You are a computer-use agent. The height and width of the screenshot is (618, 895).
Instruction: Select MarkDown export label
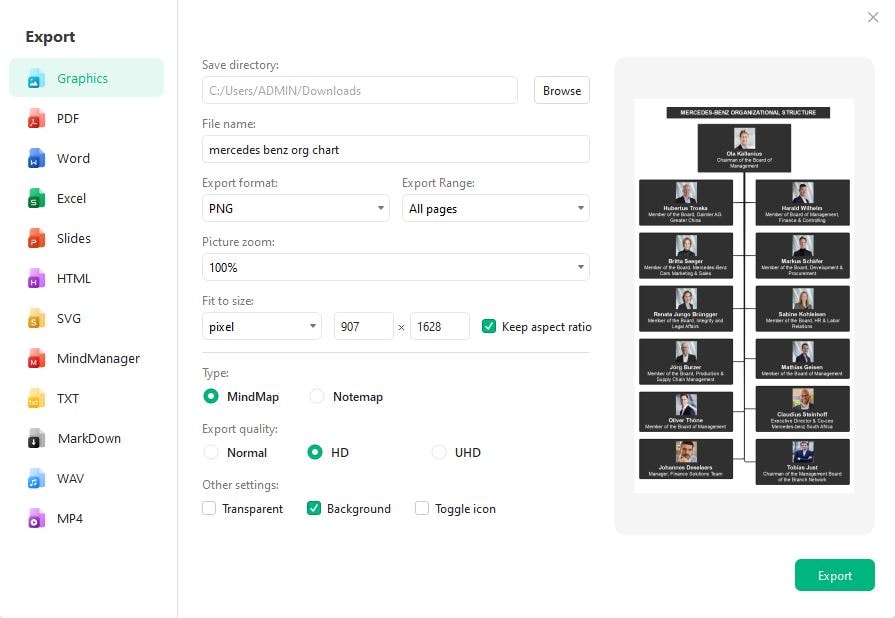89,438
